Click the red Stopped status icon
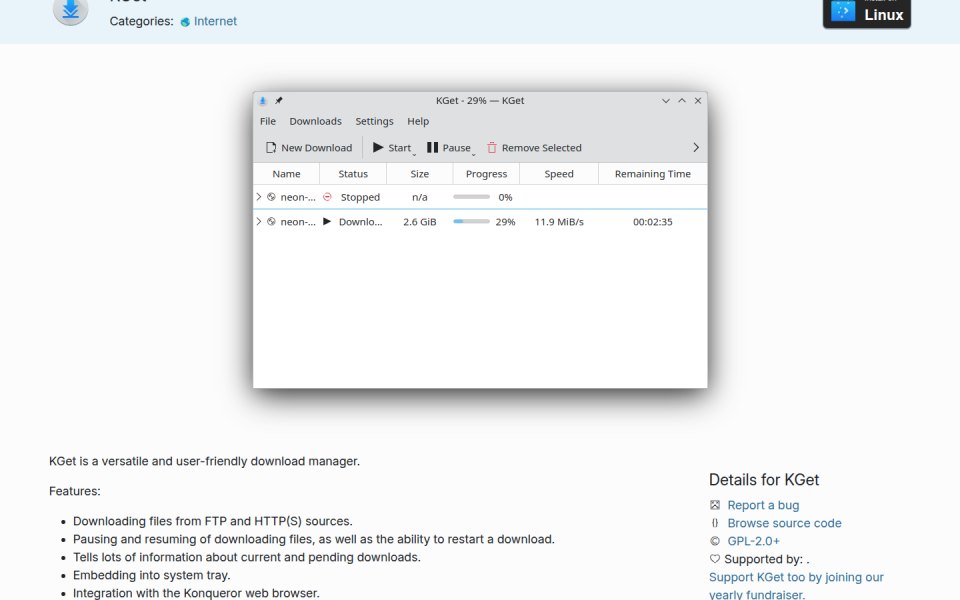This screenshot has height=600, width=960. pyautogui.click(x=328, y=197)
